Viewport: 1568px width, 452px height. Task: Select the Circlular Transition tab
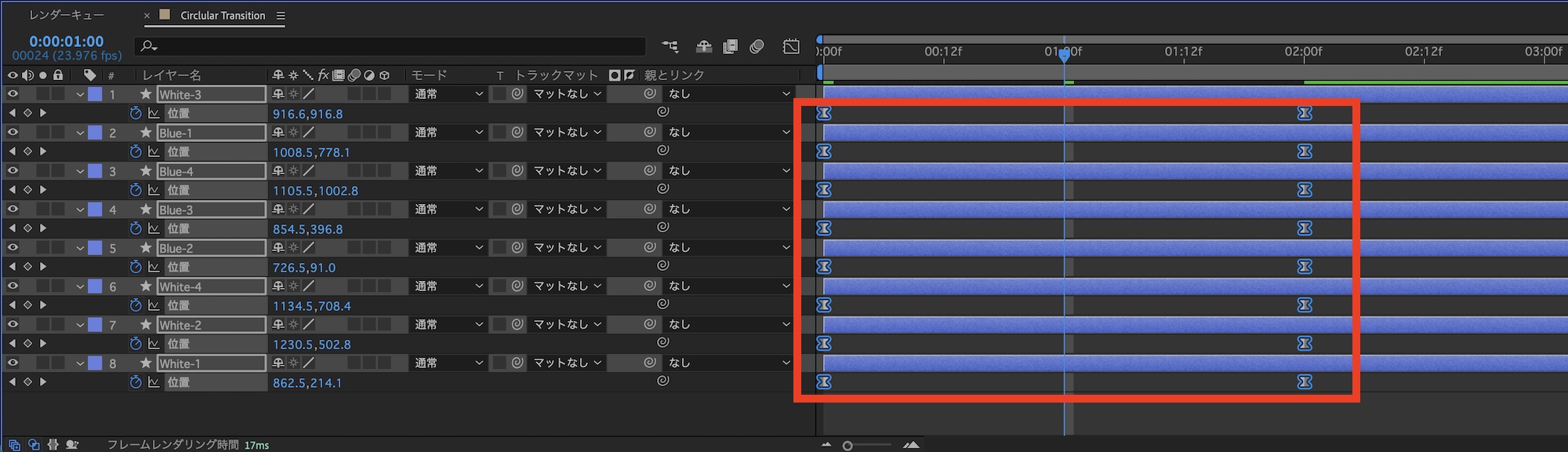point(223,15)
